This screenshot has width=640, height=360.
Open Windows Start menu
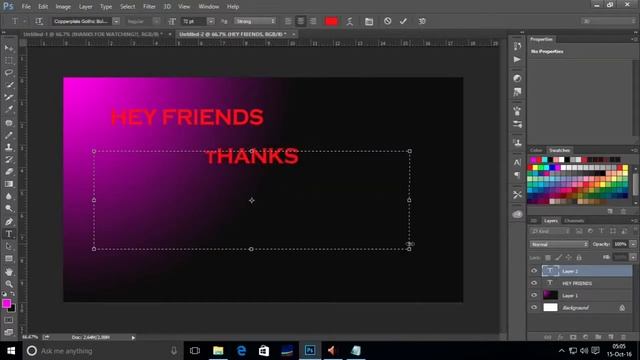coord(11,351)
